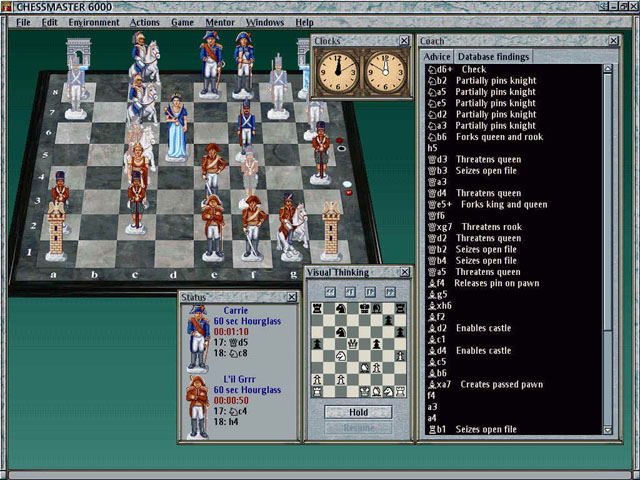Click the white queen on the Visual Thinking board

point(353,344)
